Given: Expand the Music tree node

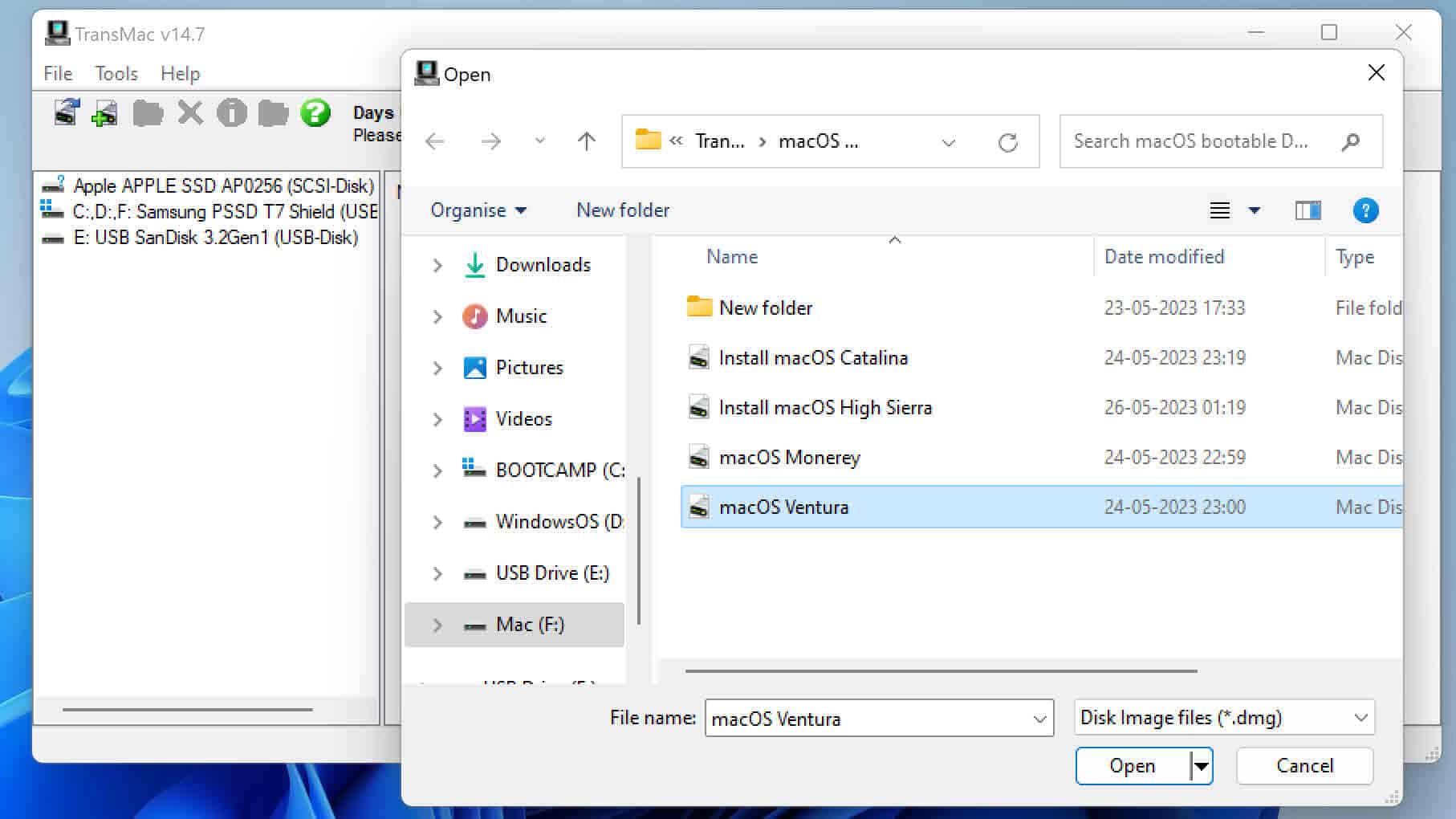Looking at the screenshot, I should coord(437,316).
